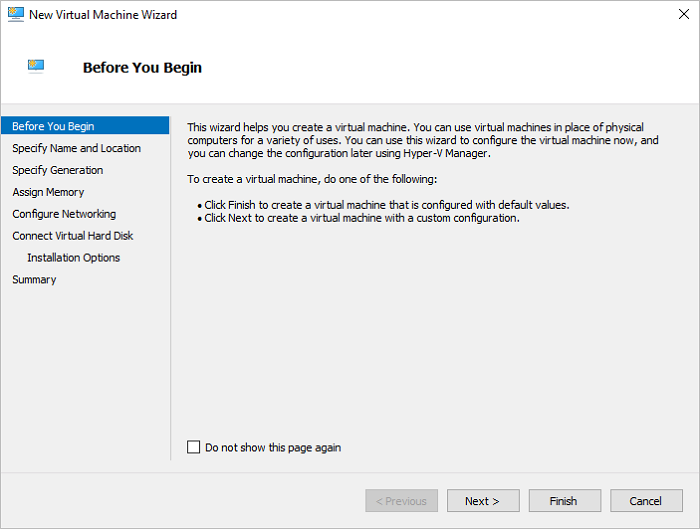700x529 pixels.
Task: Click the bullet about custom configuration
Action: 361,218
